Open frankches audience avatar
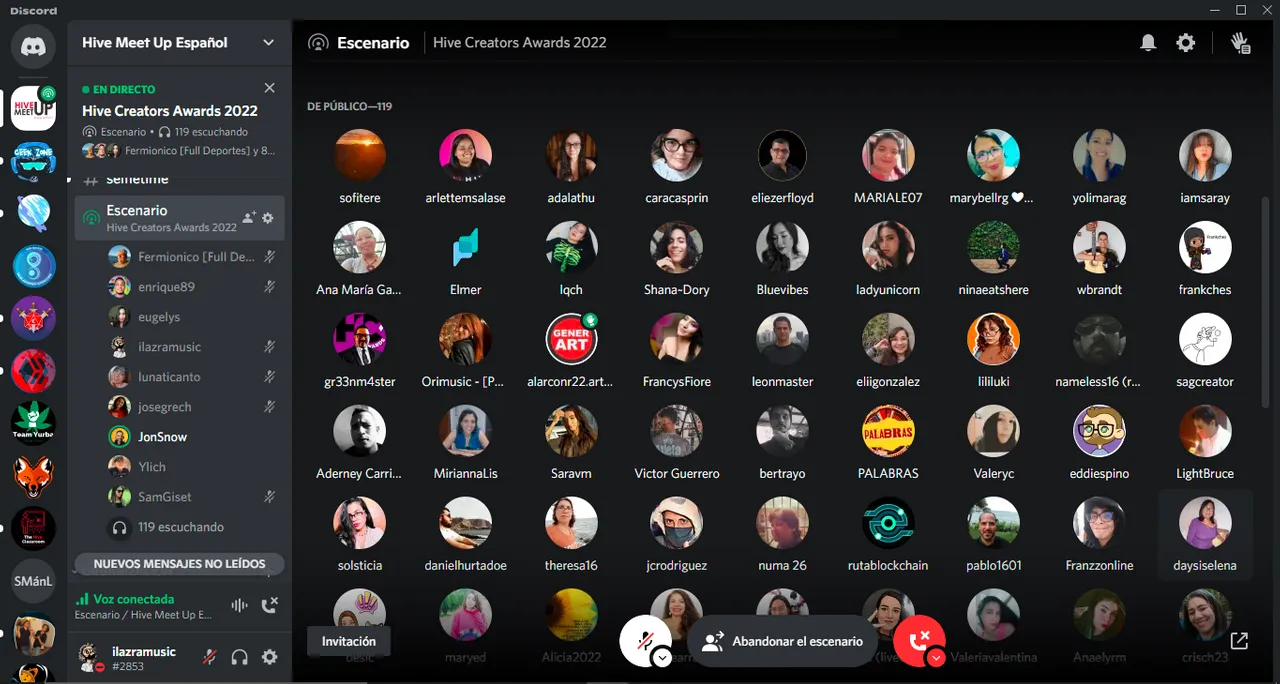Image resolution: width=1280 pixels, height=684 pixels. point(1205,248)
